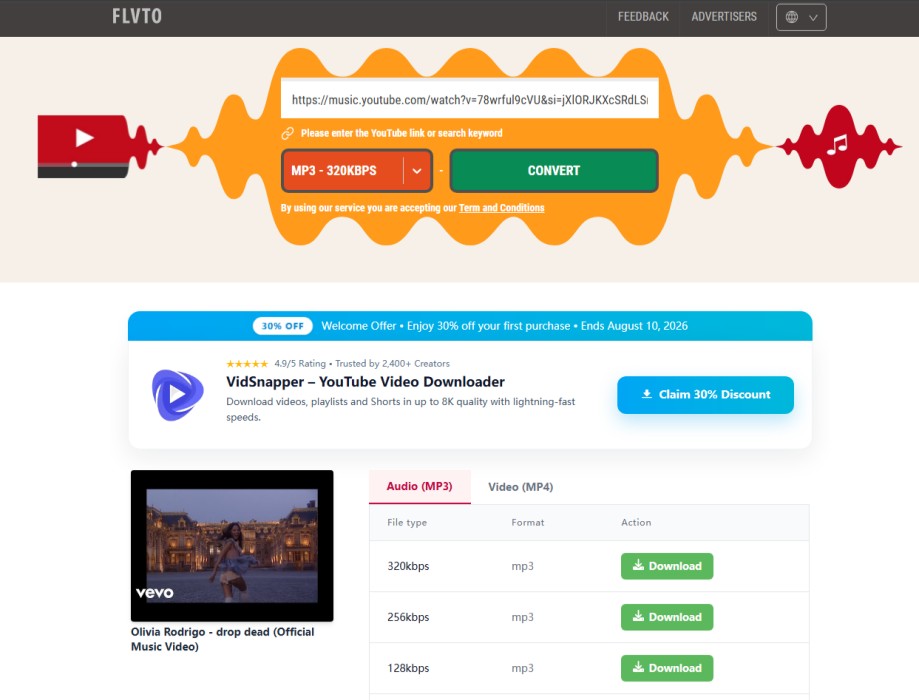The height and width of the screenshot is (700, 919).
Task: Click the 30% OFF badge
Action: coord(282,326)
